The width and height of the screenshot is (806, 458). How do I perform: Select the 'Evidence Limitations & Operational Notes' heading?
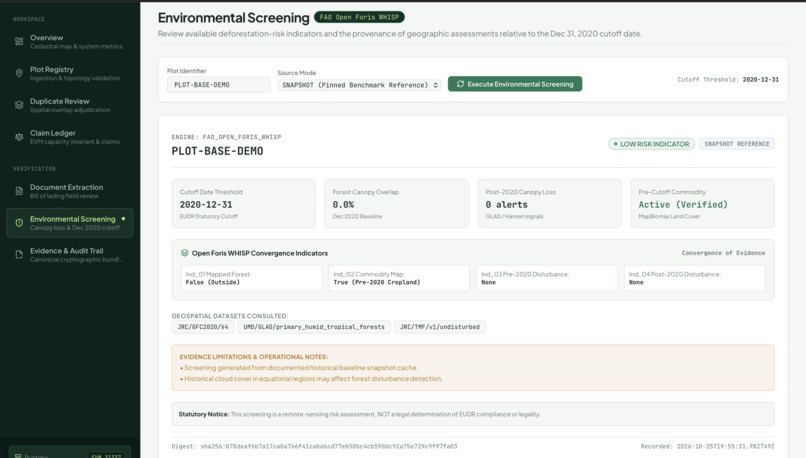click(253, 357)
